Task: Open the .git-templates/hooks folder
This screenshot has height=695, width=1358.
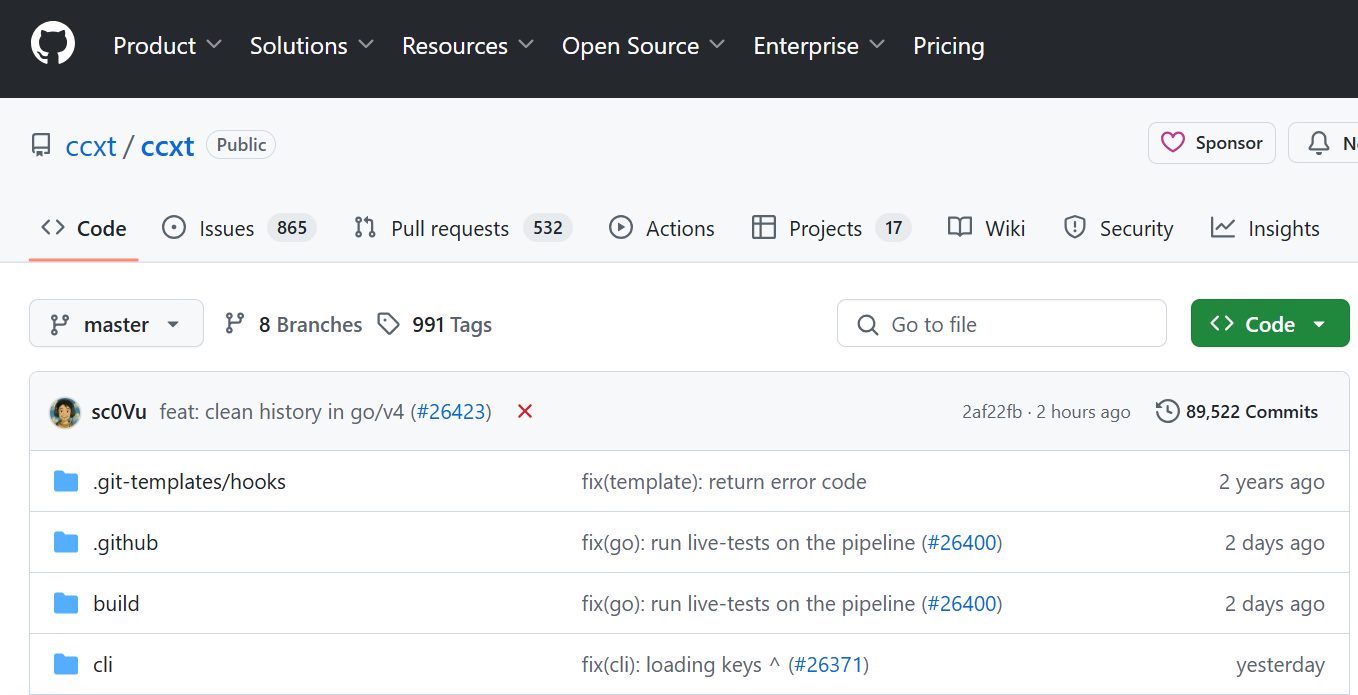Action: 189,482
